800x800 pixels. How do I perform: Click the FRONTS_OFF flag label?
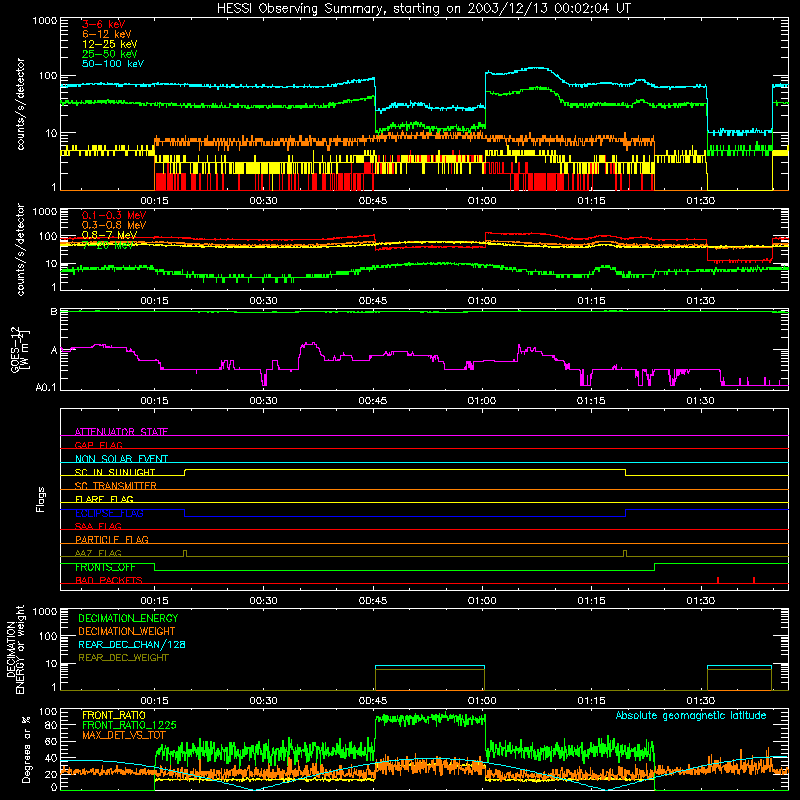[105, 567]
